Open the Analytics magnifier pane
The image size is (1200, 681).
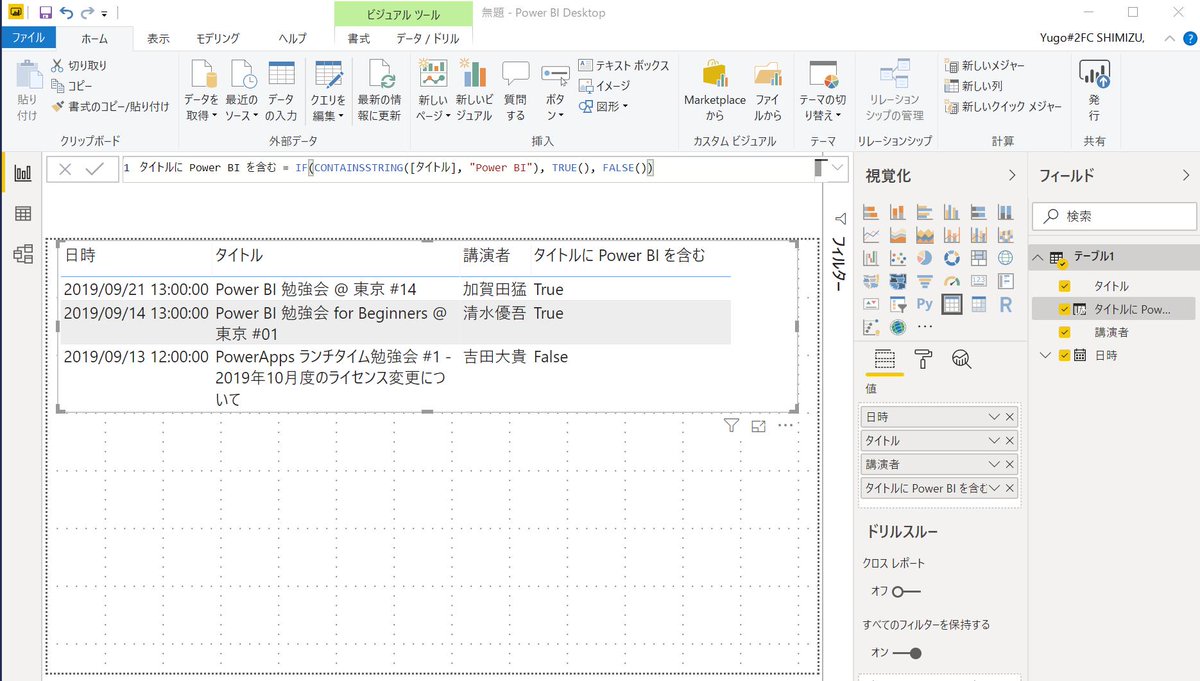pos(961,359)
